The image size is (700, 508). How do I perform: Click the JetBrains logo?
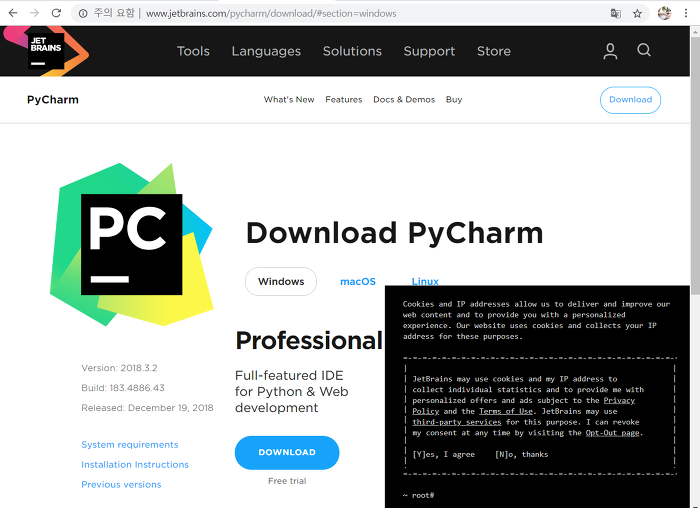pyautogui.click(x=46, y=51)
